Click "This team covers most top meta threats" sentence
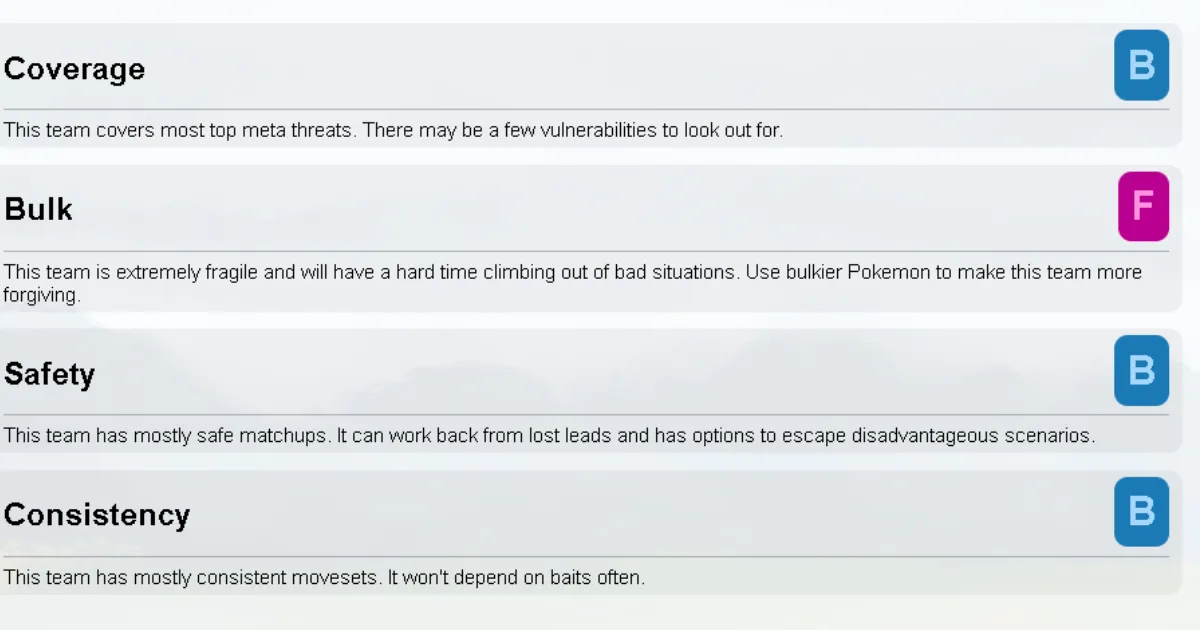The height and width of the screenshot is (630, 1200). 178,130
